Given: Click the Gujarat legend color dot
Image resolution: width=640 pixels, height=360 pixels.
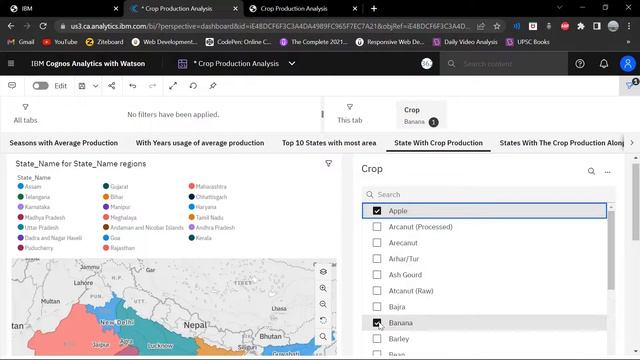Looking at the screenshot, I should coord(106,186).
